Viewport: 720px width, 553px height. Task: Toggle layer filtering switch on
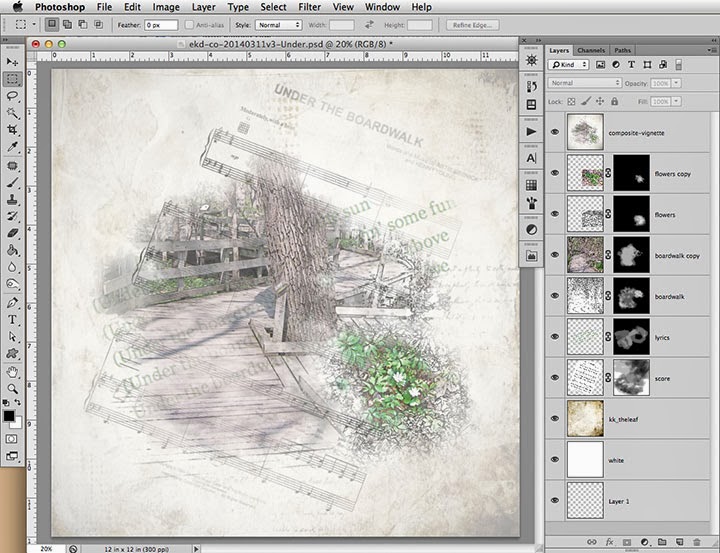coord(679,65)
